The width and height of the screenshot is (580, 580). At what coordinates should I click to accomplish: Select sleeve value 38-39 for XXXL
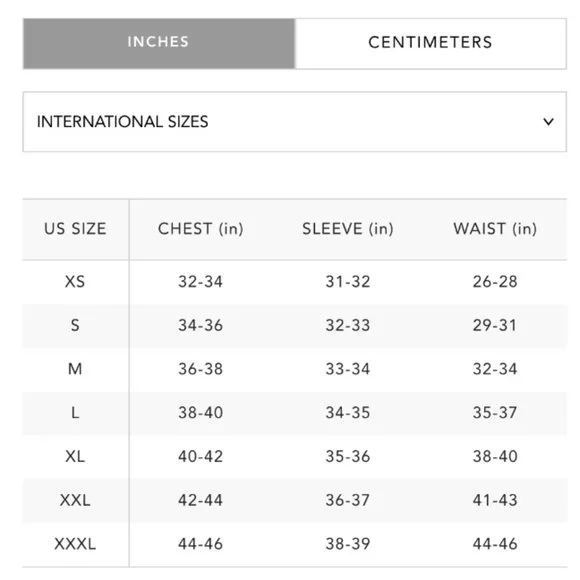tap(348, 544)
